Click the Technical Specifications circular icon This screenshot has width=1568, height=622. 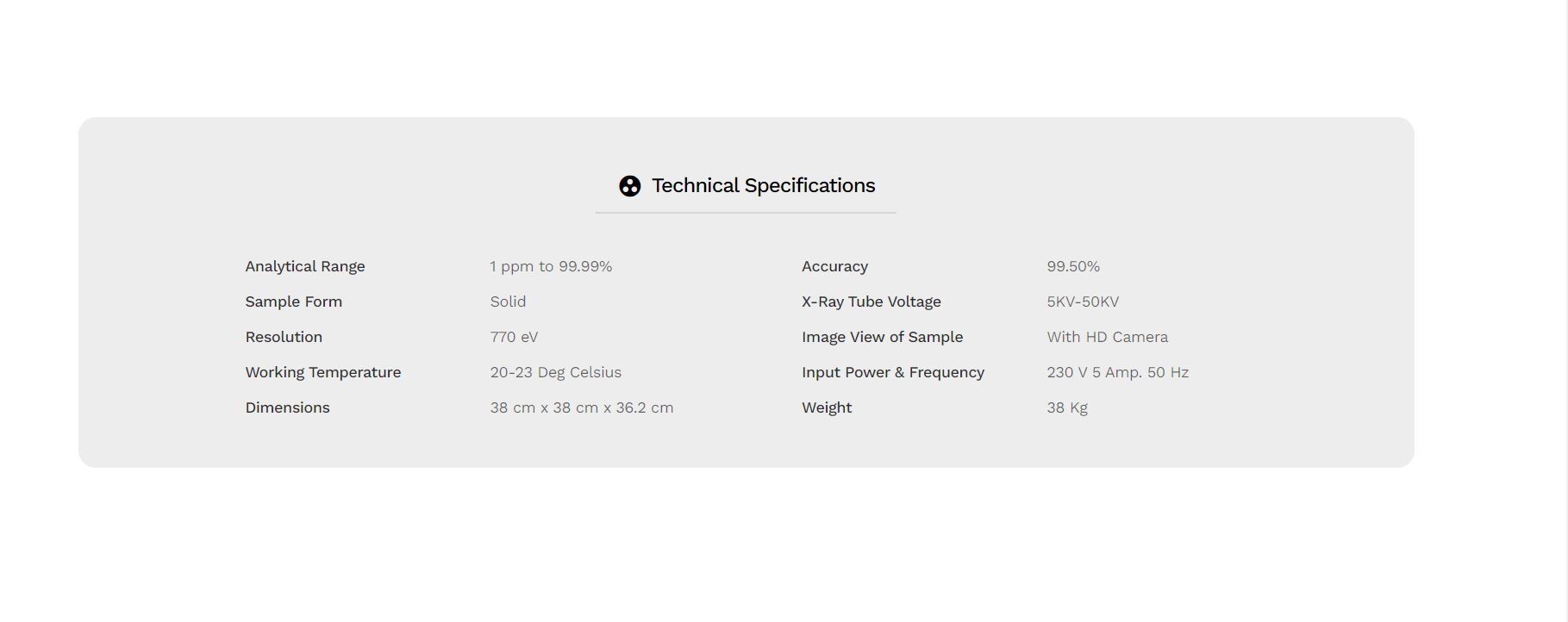click(x=630, y=186)
